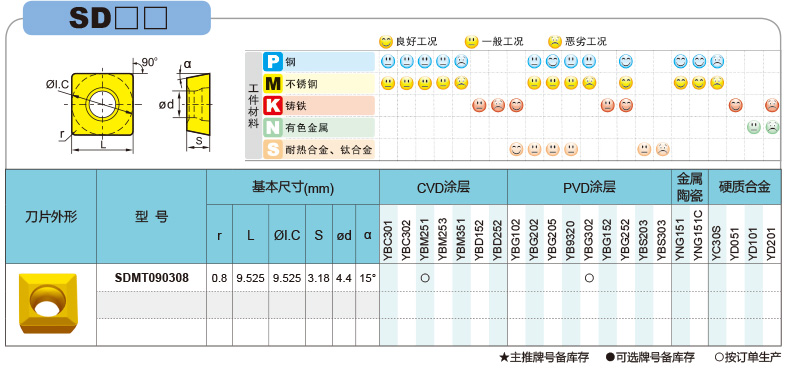Click the 基本尺寸(mm) header

coord(293,188)
